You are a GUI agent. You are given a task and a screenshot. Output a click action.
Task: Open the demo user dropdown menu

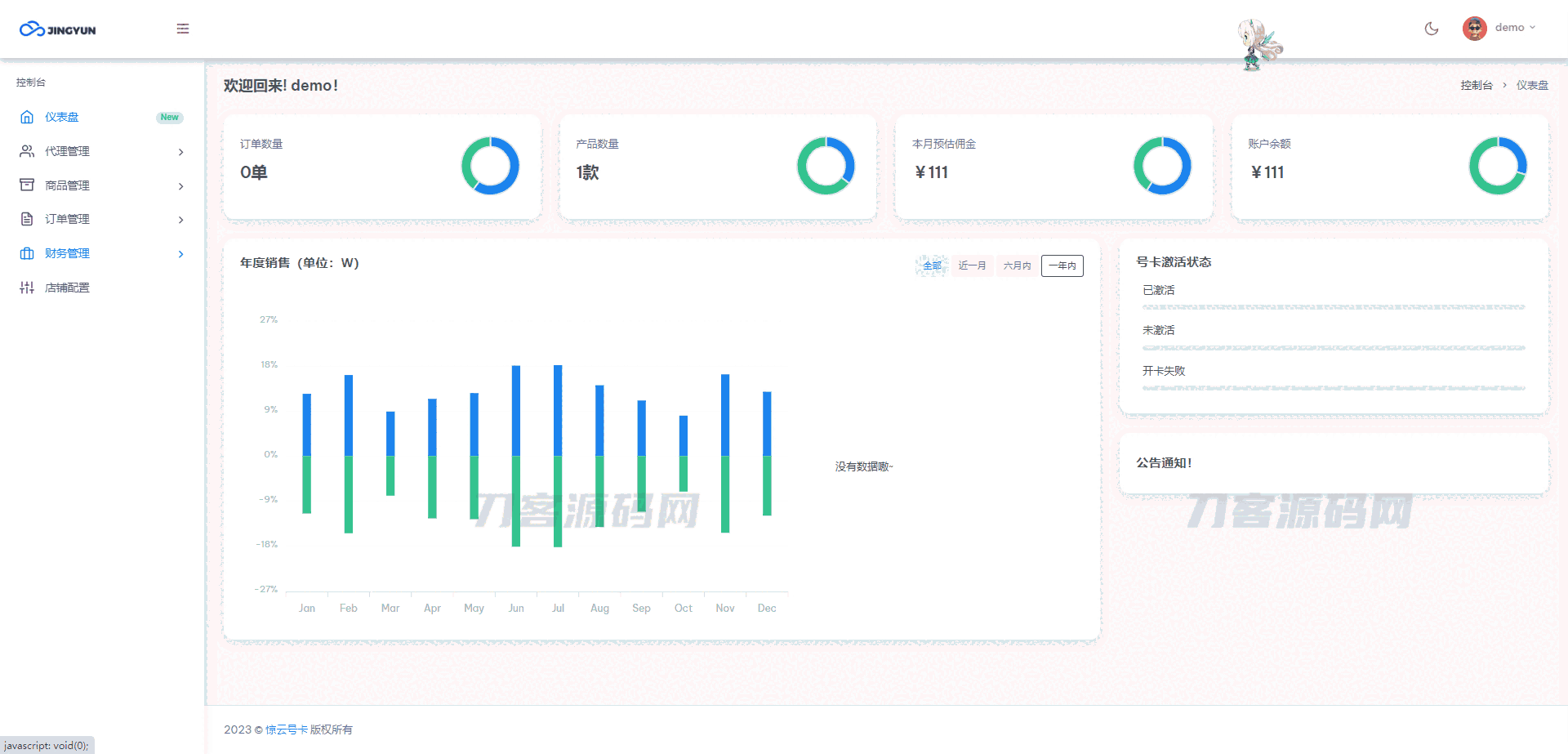pyautogui.click(x=1515, y=28)
